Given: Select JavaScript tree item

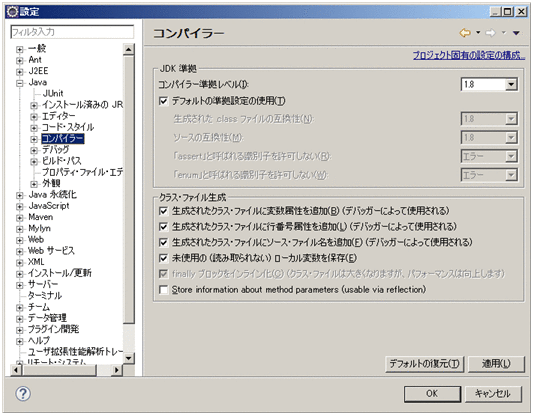Looking at the screenshot, I should pos(49,206).
